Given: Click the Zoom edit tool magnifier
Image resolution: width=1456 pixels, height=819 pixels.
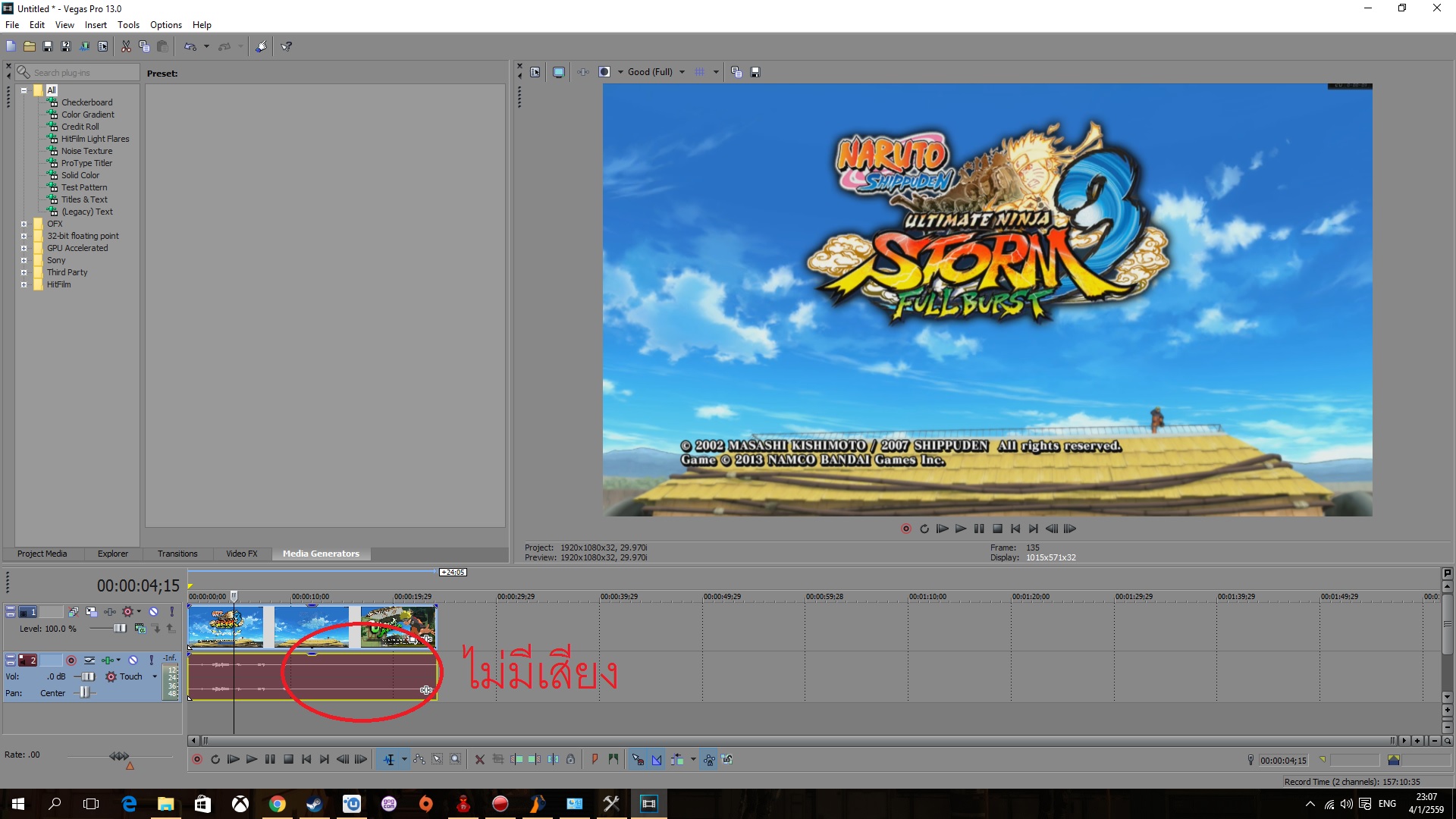Looking at the screenshot, I should tap(456, 759).
